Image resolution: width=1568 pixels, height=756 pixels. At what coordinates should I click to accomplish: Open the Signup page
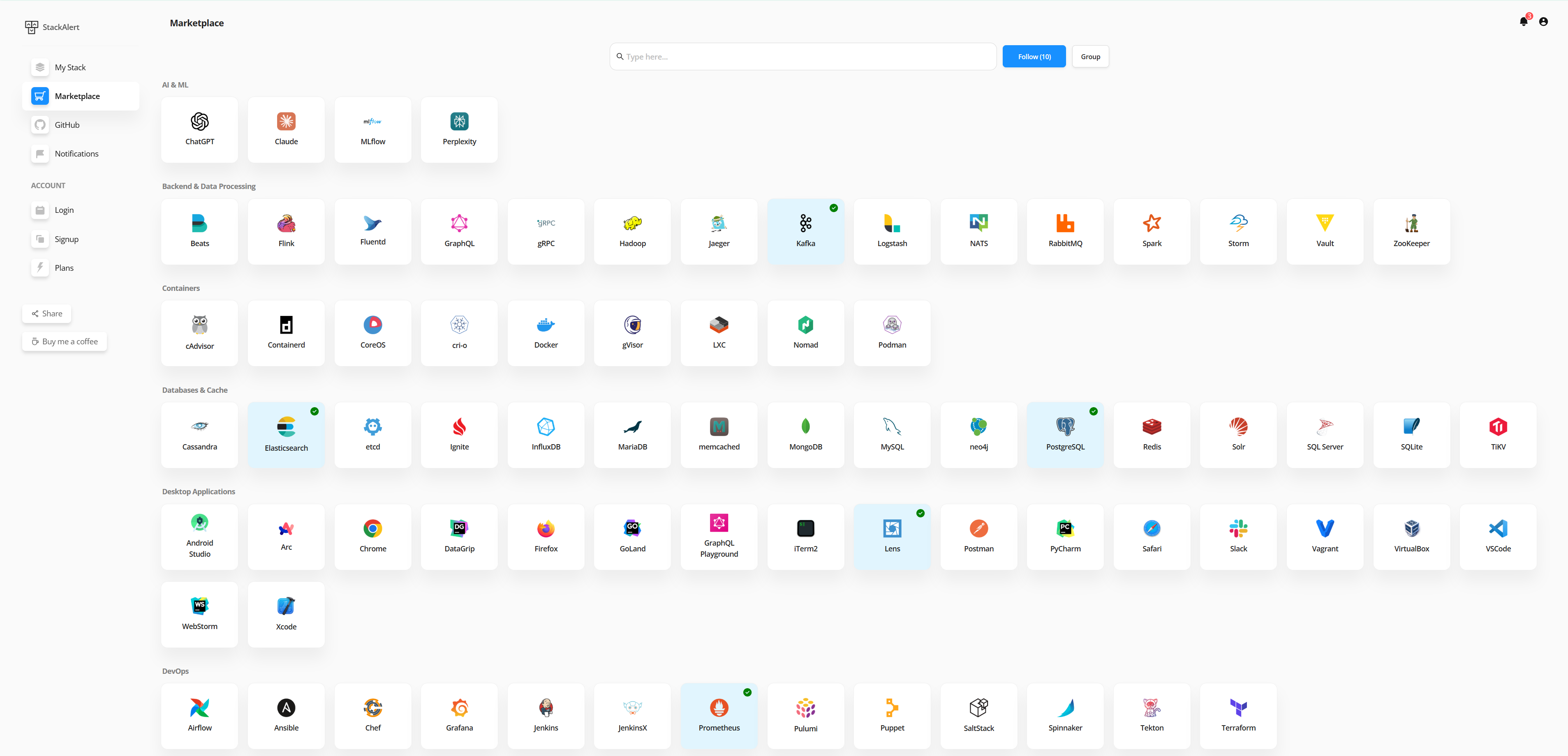[x=81, y=239]
